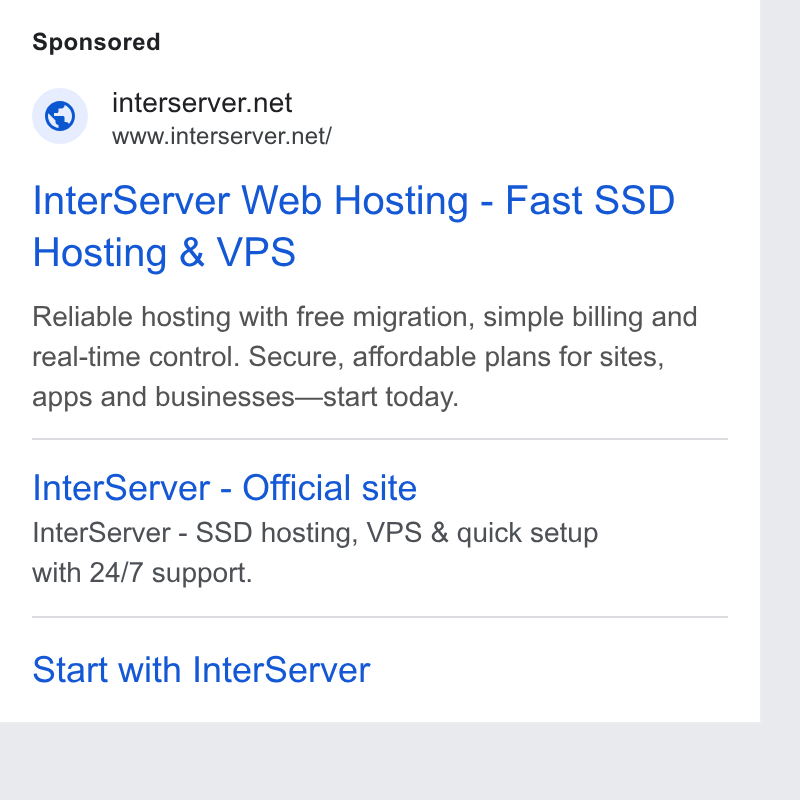Click the light circle behind the globe
Screen dimensions: 800x800
[60, 116]
